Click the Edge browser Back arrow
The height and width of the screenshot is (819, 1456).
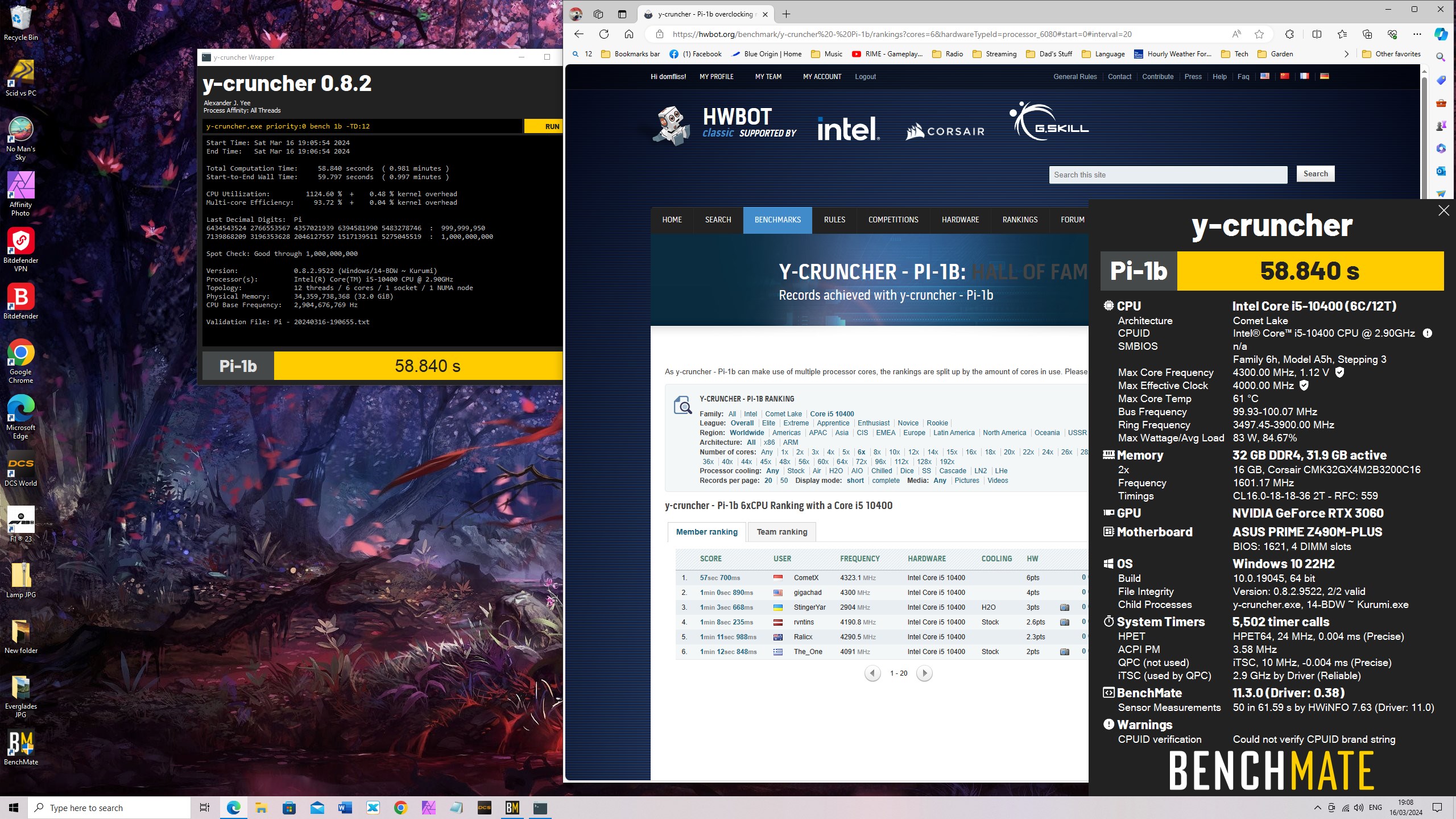[578, 34]
